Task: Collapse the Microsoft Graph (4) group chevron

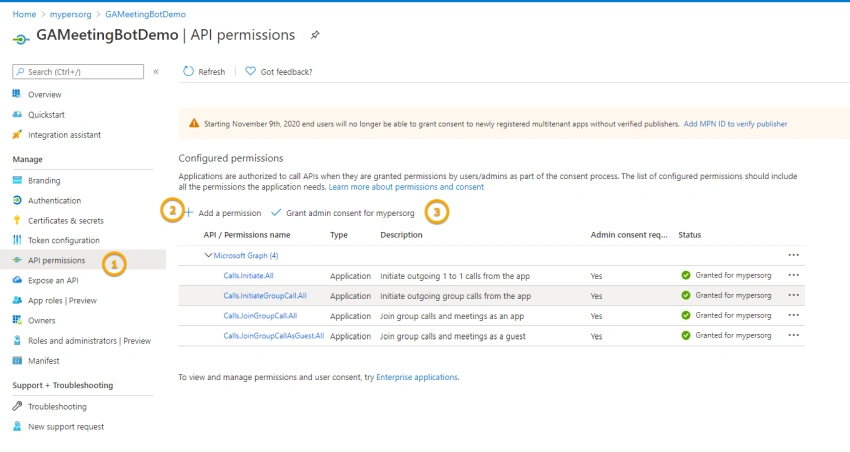Action: click(208, 255)
